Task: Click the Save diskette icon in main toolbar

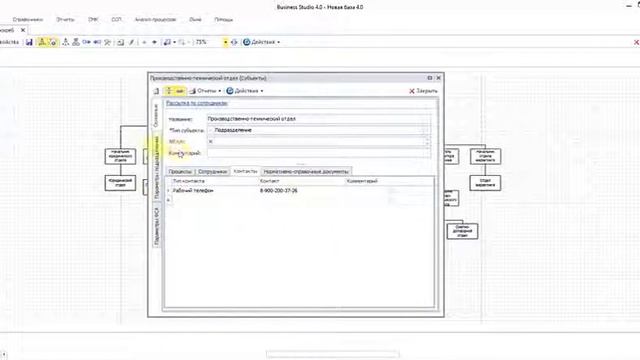Action: click(x=29, y=42)
